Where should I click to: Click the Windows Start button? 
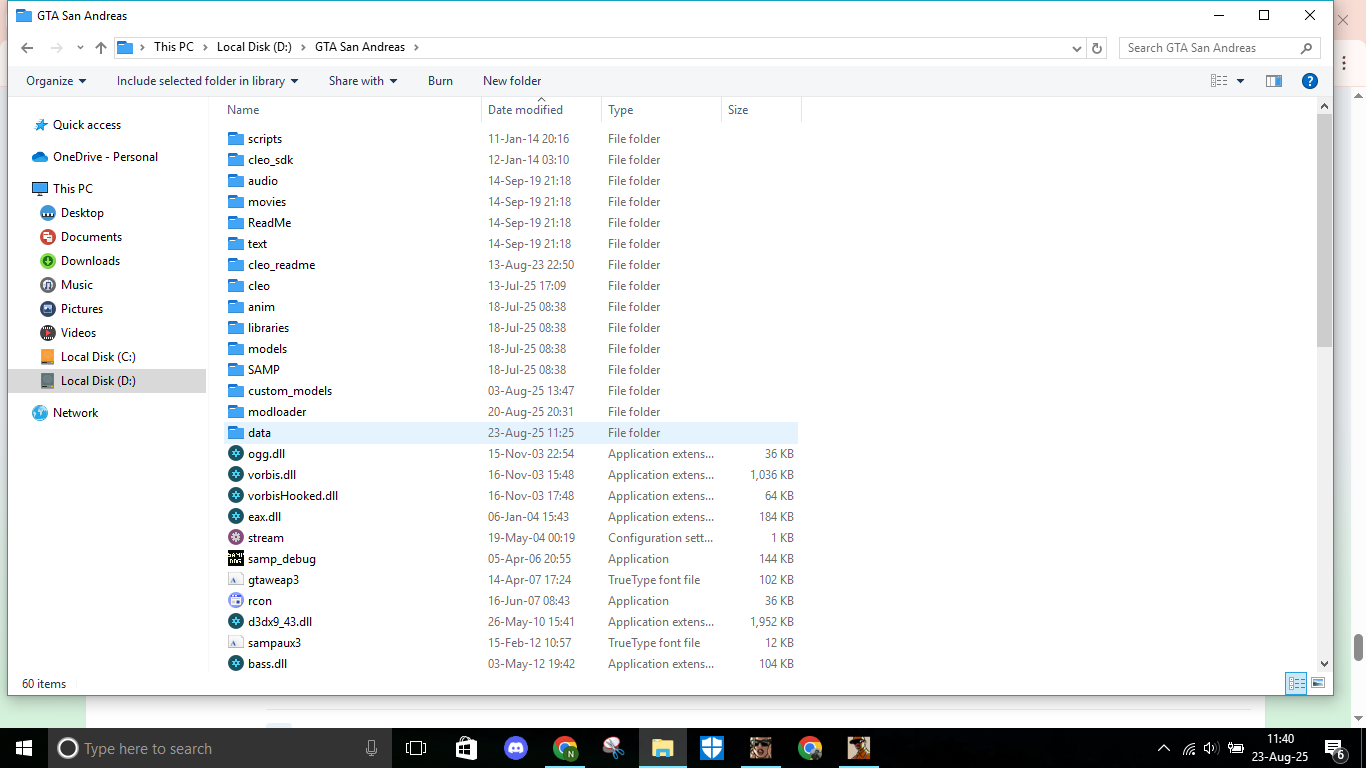[24, 748]
